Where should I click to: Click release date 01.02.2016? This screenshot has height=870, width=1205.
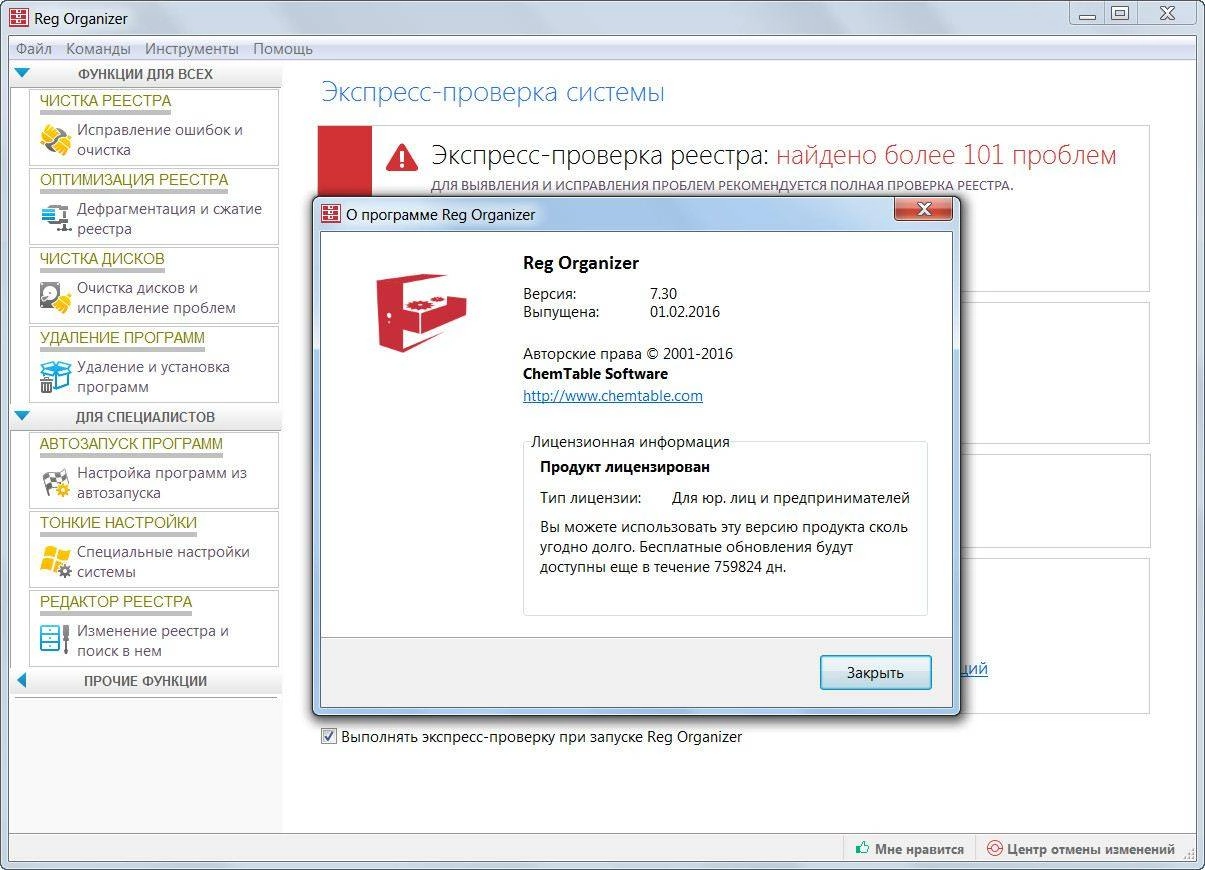[x=685, y=312]
